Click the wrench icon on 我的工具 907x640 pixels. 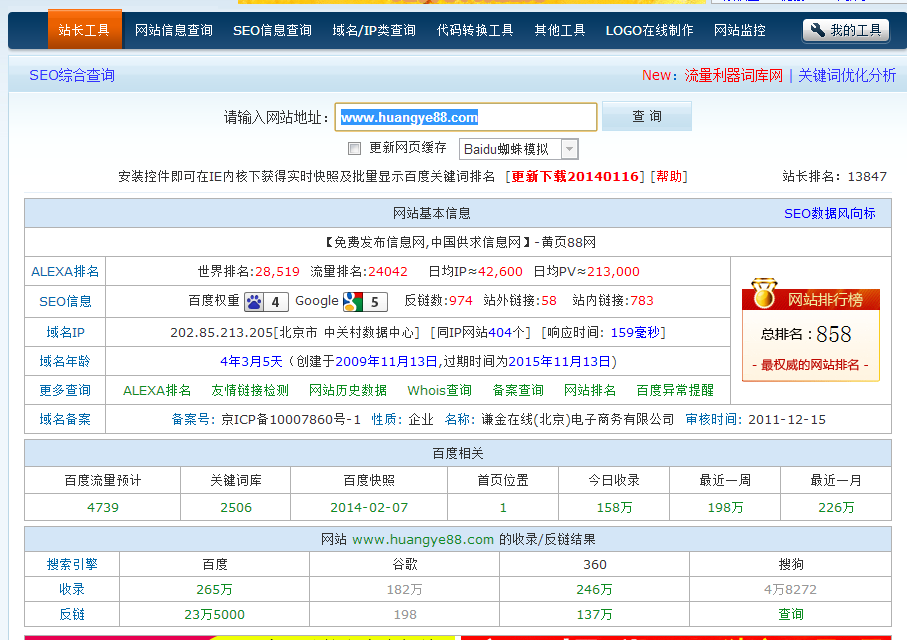(x=816, y=30)
